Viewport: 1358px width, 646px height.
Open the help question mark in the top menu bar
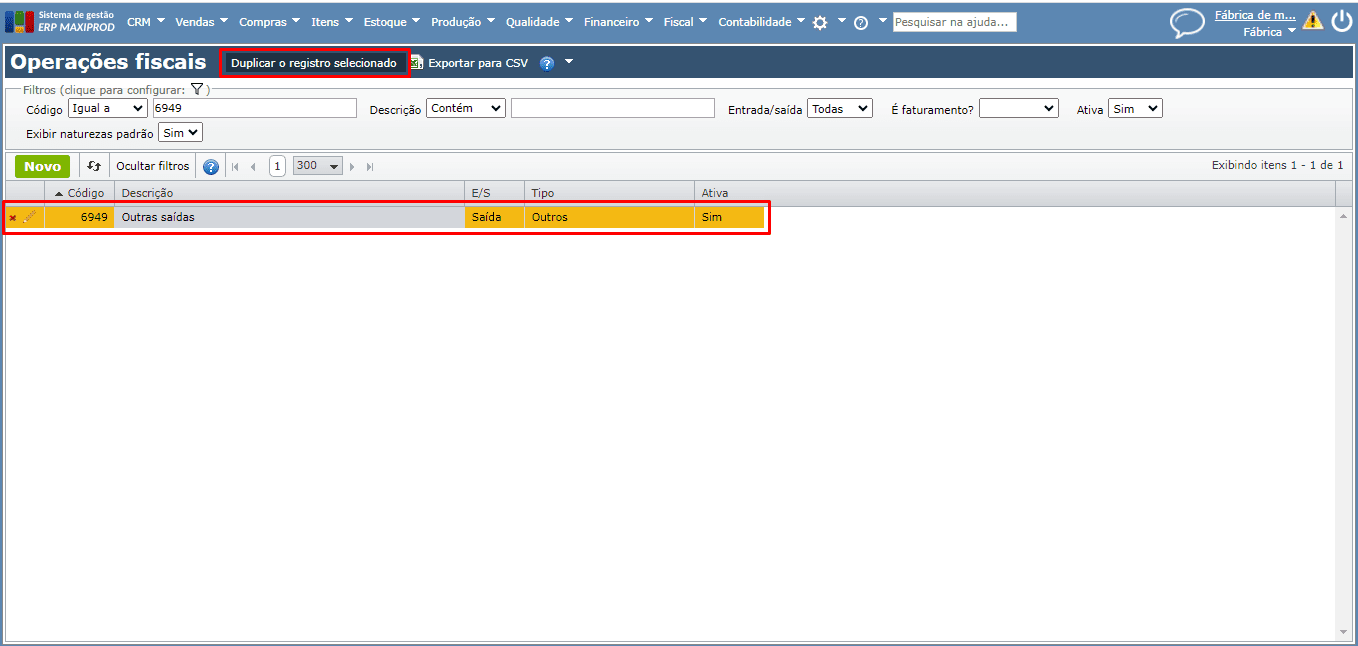click(x=861, y=22)
